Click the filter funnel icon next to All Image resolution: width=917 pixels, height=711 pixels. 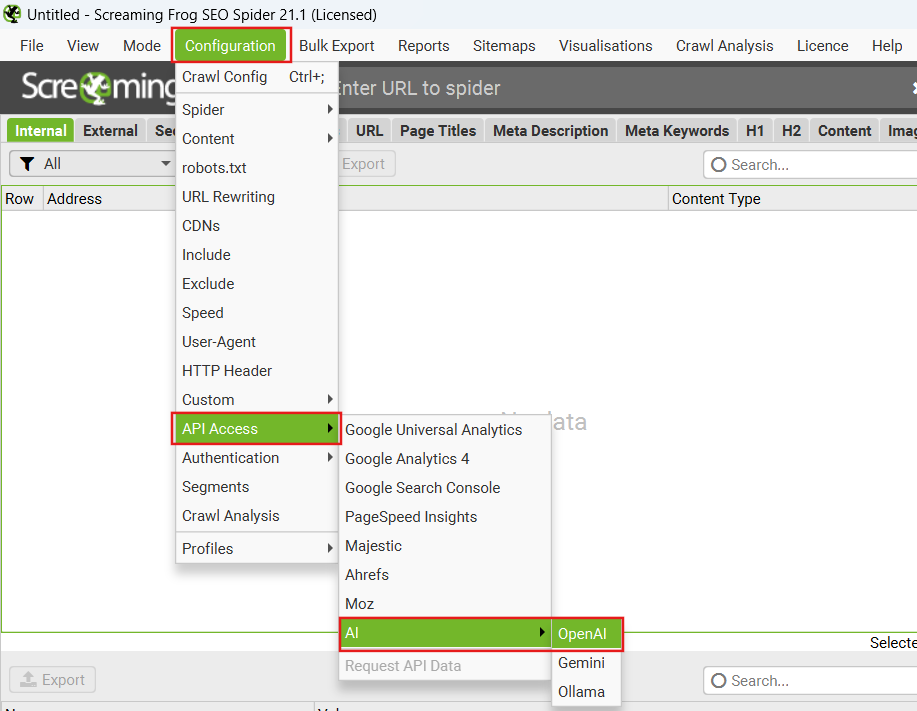[x=27, y=164]
